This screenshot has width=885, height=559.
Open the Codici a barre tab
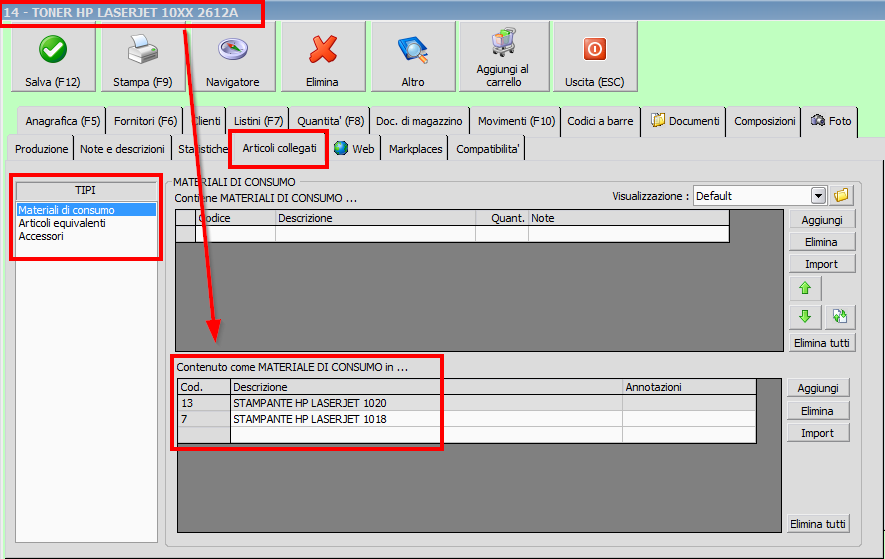600,121
